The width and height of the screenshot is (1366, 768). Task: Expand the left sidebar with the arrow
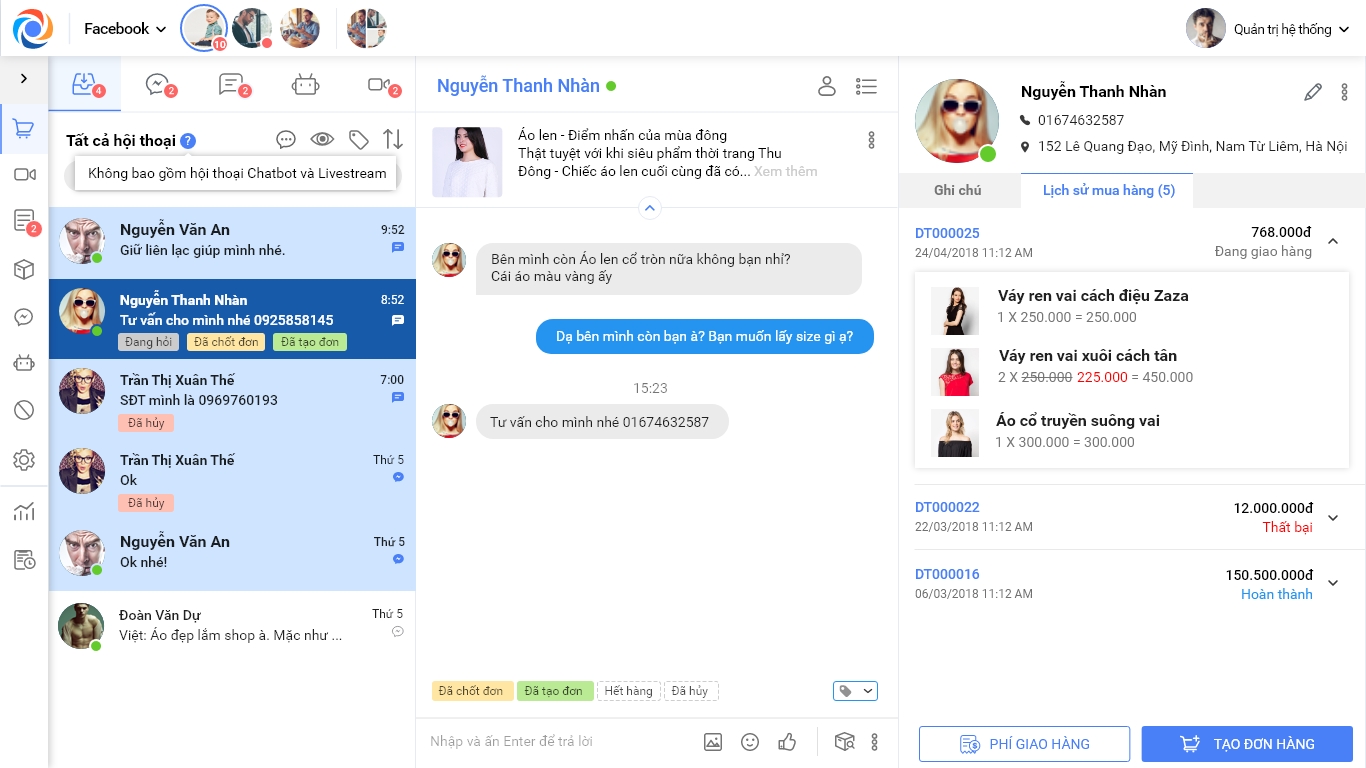tap(24, 78)
